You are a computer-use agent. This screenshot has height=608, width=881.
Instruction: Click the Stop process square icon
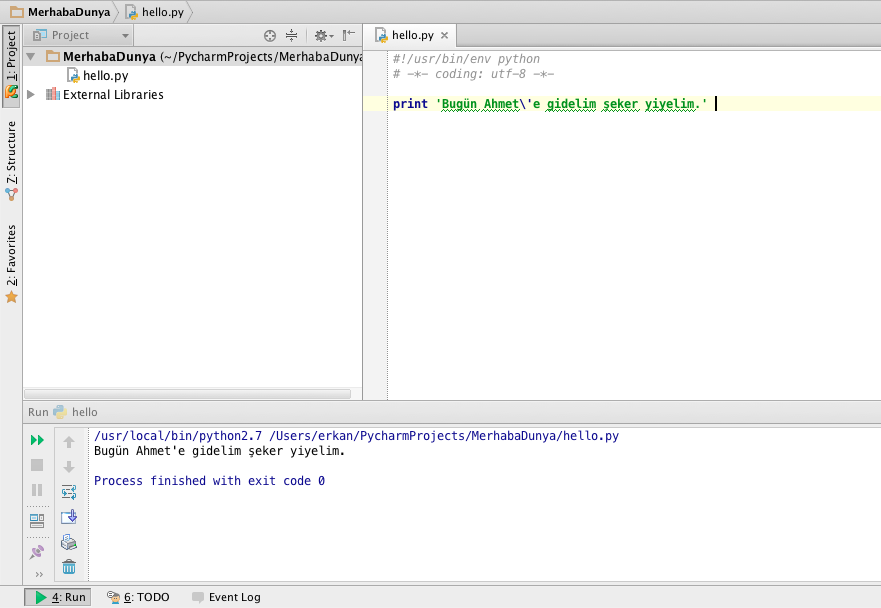click(x=37, y=465)
